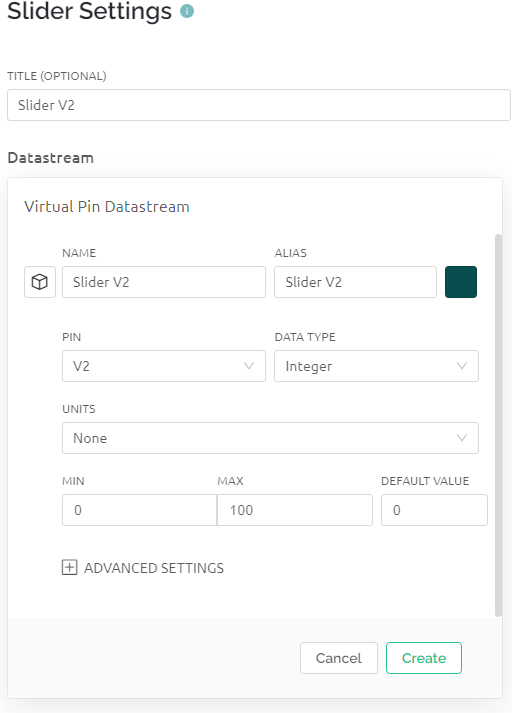Open the datastream cube icon picker
Image resolution: width=512 pixels, height=713 pixels.
point(40,282)
